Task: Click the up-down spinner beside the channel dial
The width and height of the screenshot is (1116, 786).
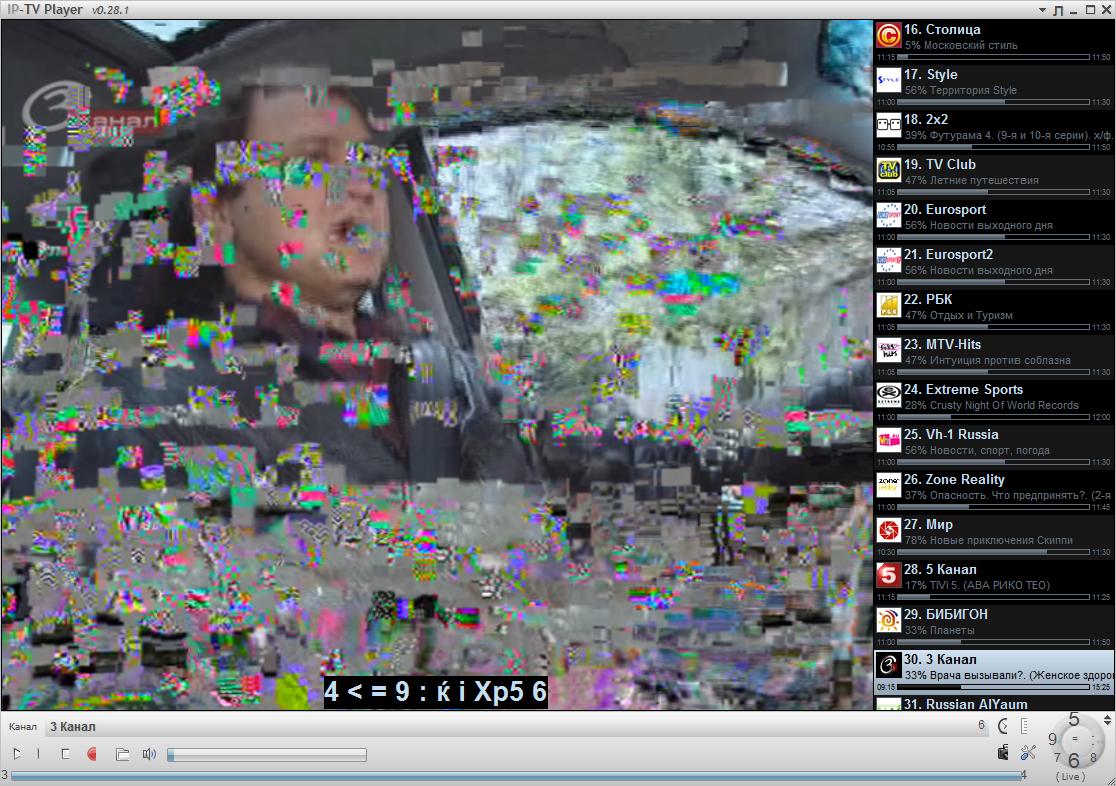Action: click(x=1107, y=720)
